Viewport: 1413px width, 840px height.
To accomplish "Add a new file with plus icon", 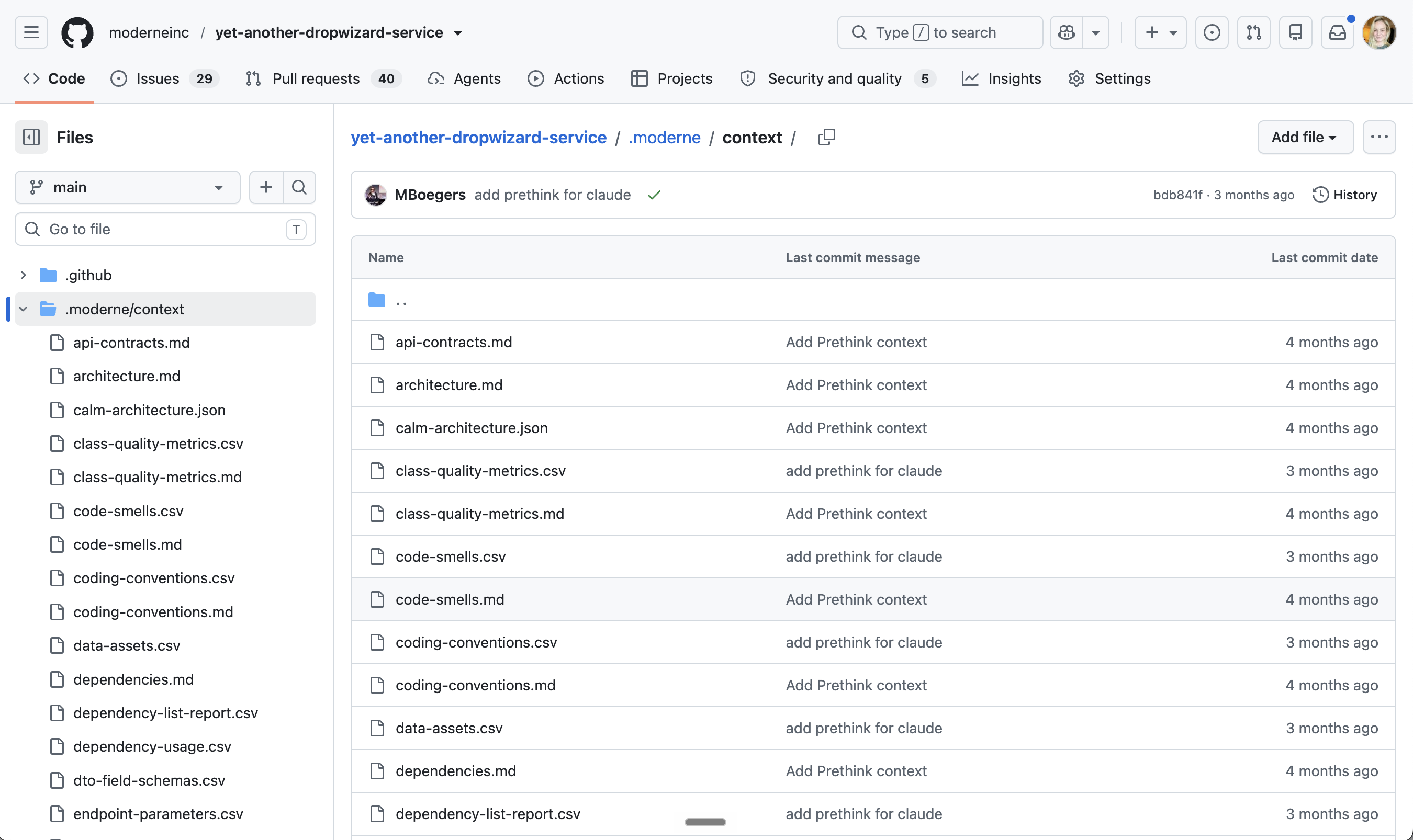I will (266, 187).
